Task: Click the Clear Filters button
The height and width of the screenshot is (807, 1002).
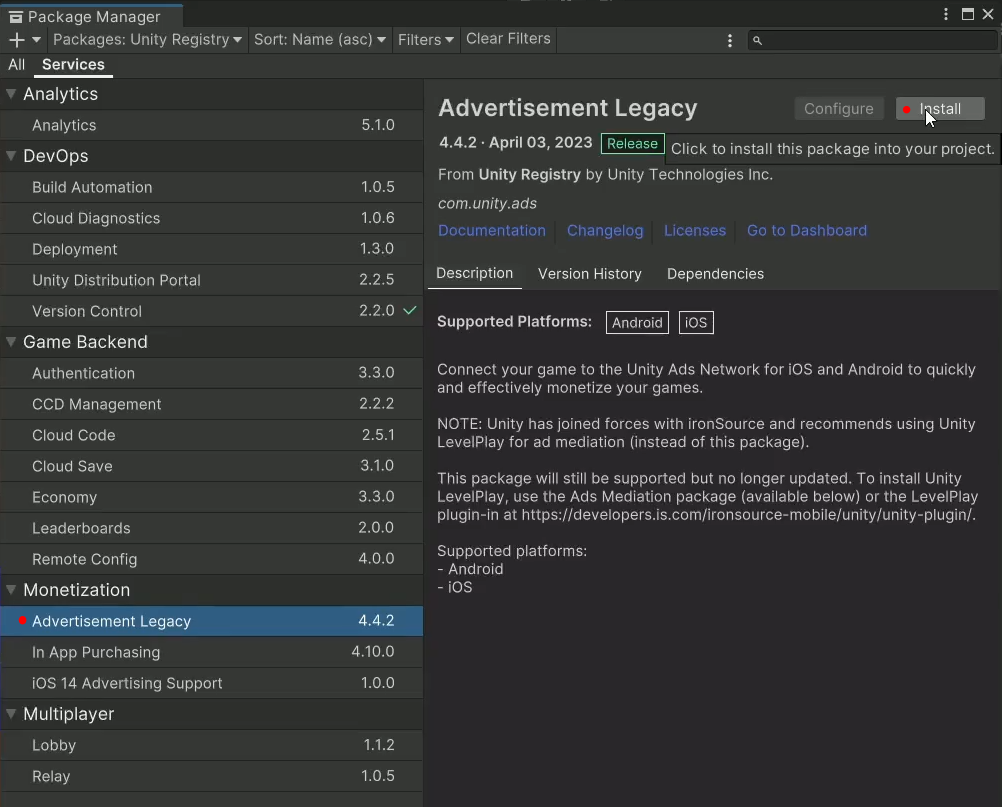Action: [508, 39]
